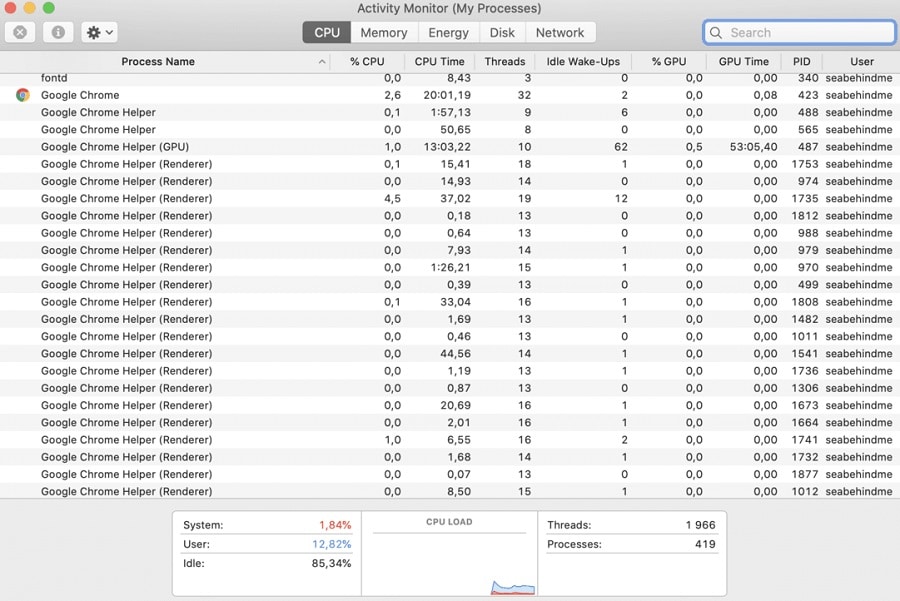This screenshot has width=900, height=601.
Task: Sort by the PID column header
Action: point(802,61)
